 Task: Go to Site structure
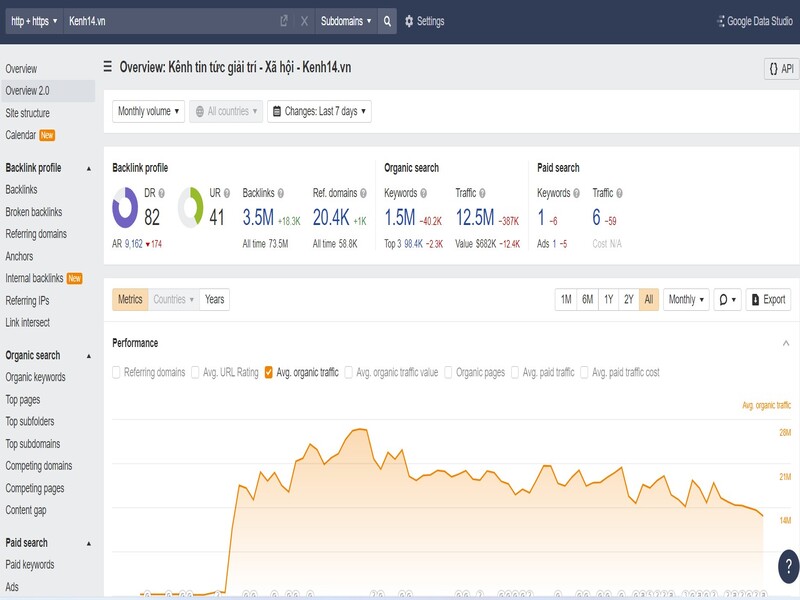tap(28, 113)
